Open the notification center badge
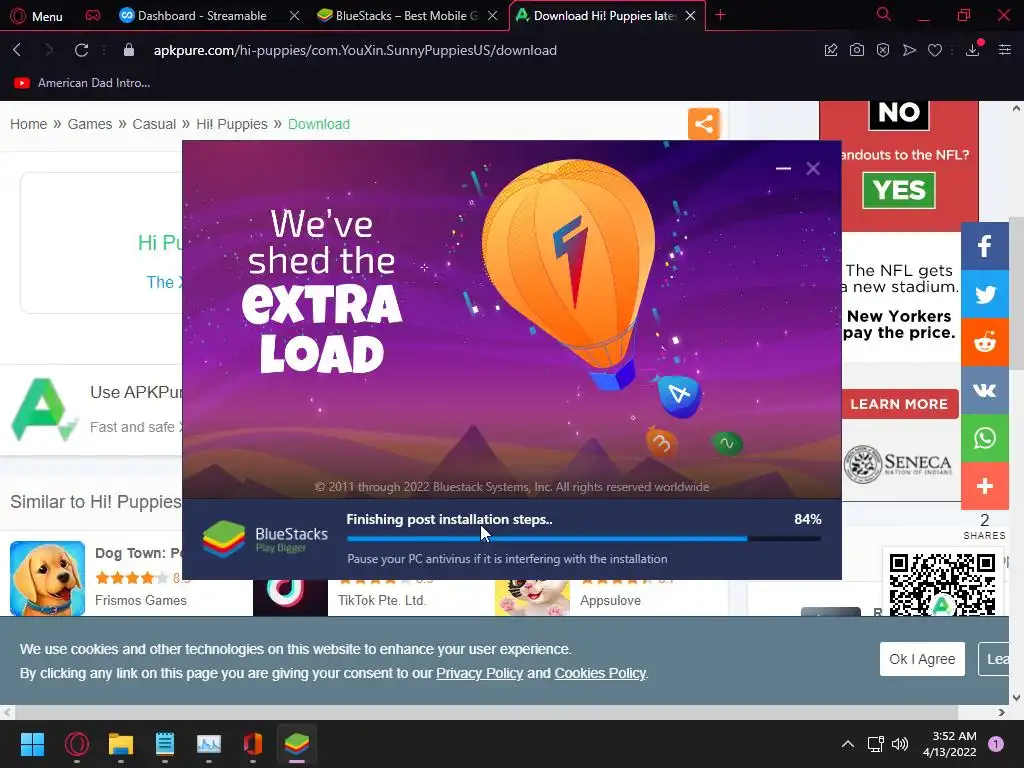1024x768 pixels. pyautogui.click(x=996, y=744)
